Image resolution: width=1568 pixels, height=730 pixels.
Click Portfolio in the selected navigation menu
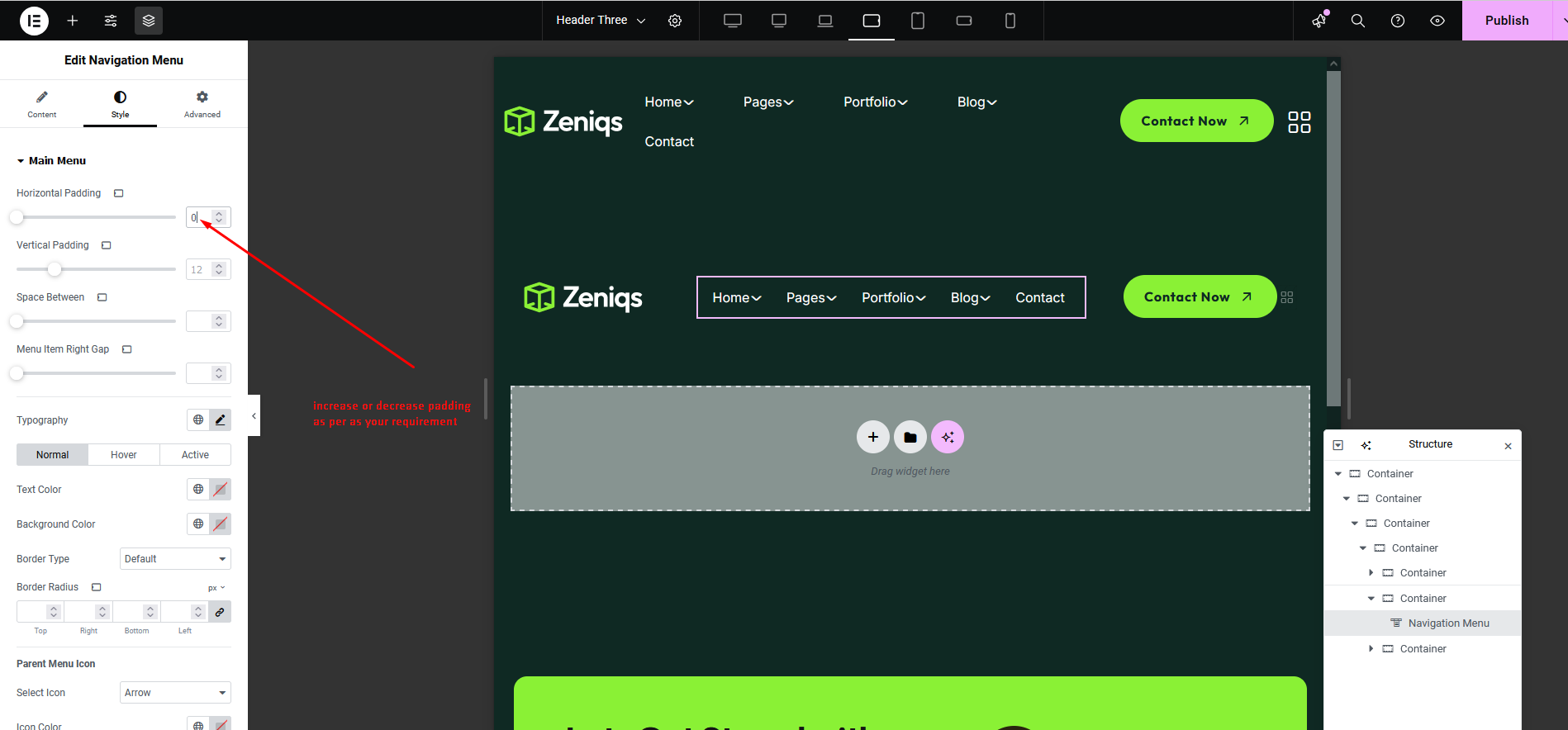894,297
